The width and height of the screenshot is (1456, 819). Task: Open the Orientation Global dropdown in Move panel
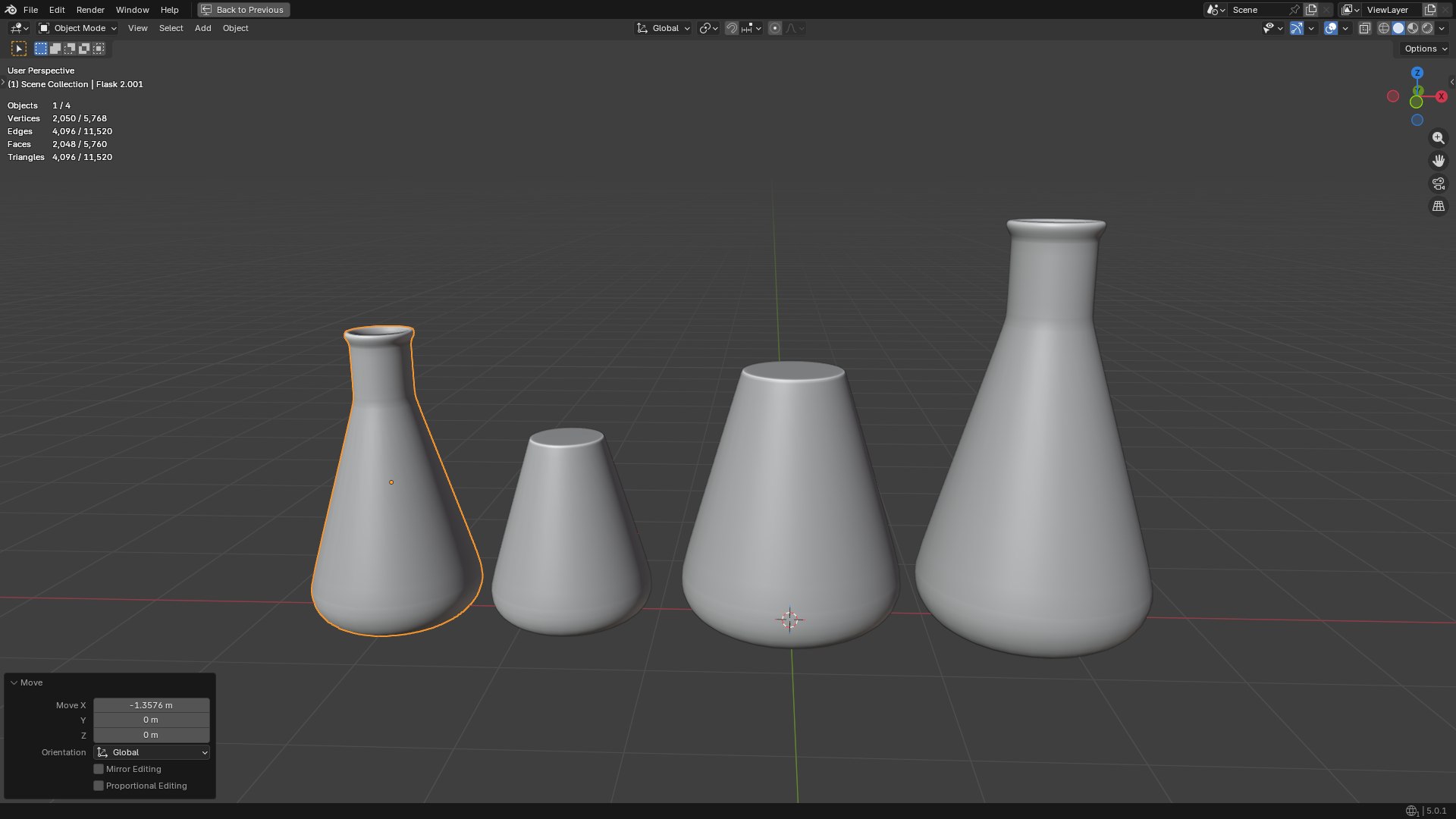152,752
